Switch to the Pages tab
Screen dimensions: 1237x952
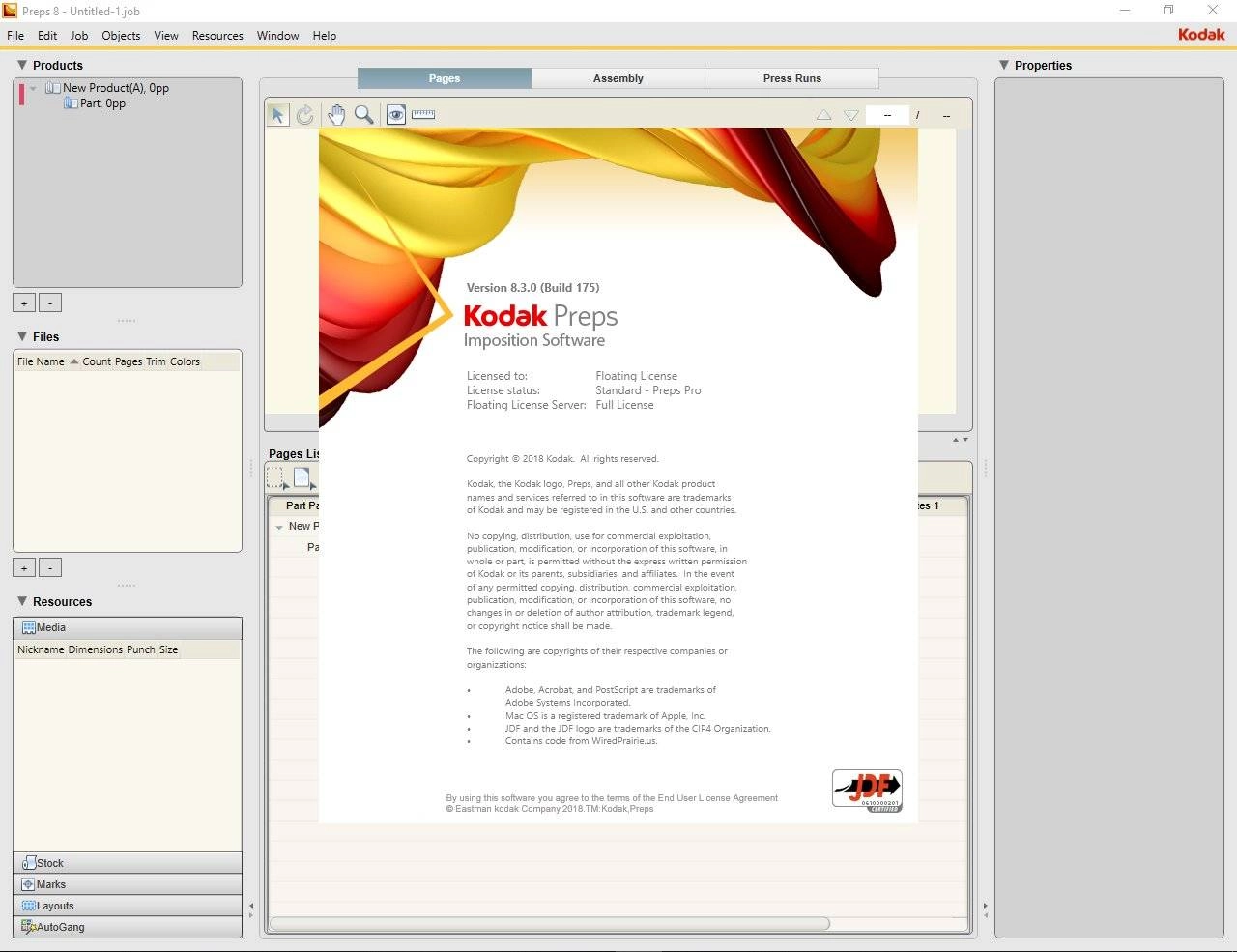coord(445,78)
